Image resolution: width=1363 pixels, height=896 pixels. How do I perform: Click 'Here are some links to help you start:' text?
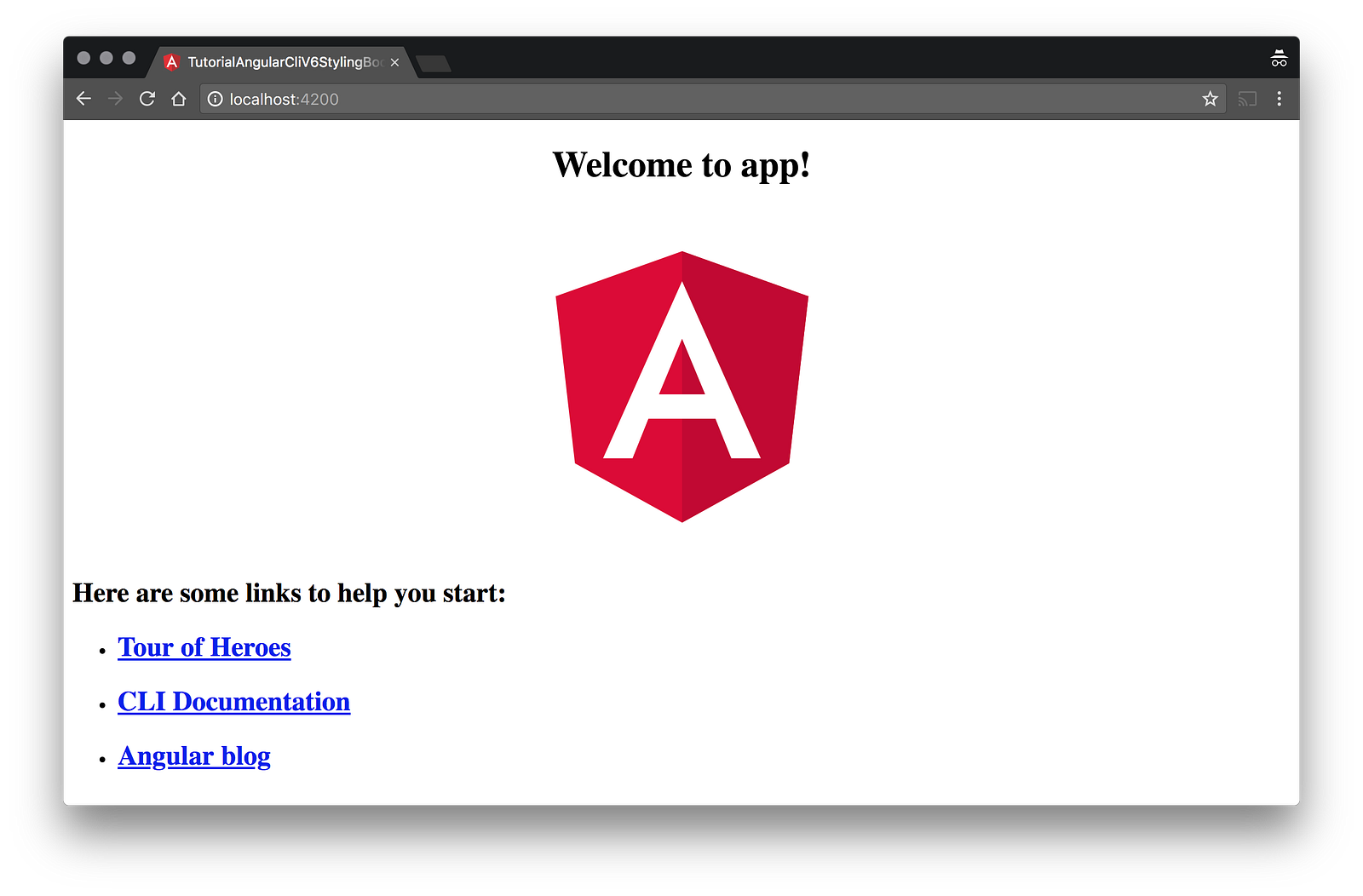click(289, 593)
